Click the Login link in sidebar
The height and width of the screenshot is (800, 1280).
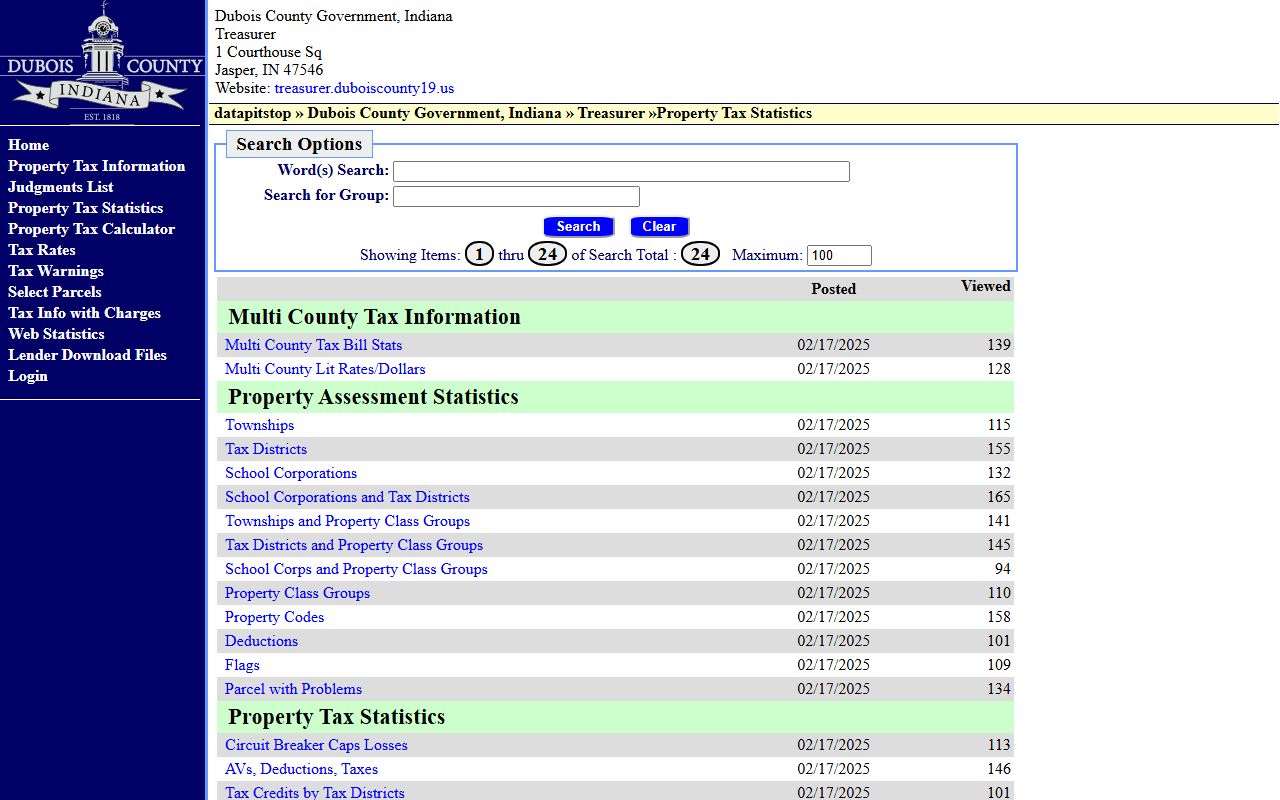tap(27, 376)
